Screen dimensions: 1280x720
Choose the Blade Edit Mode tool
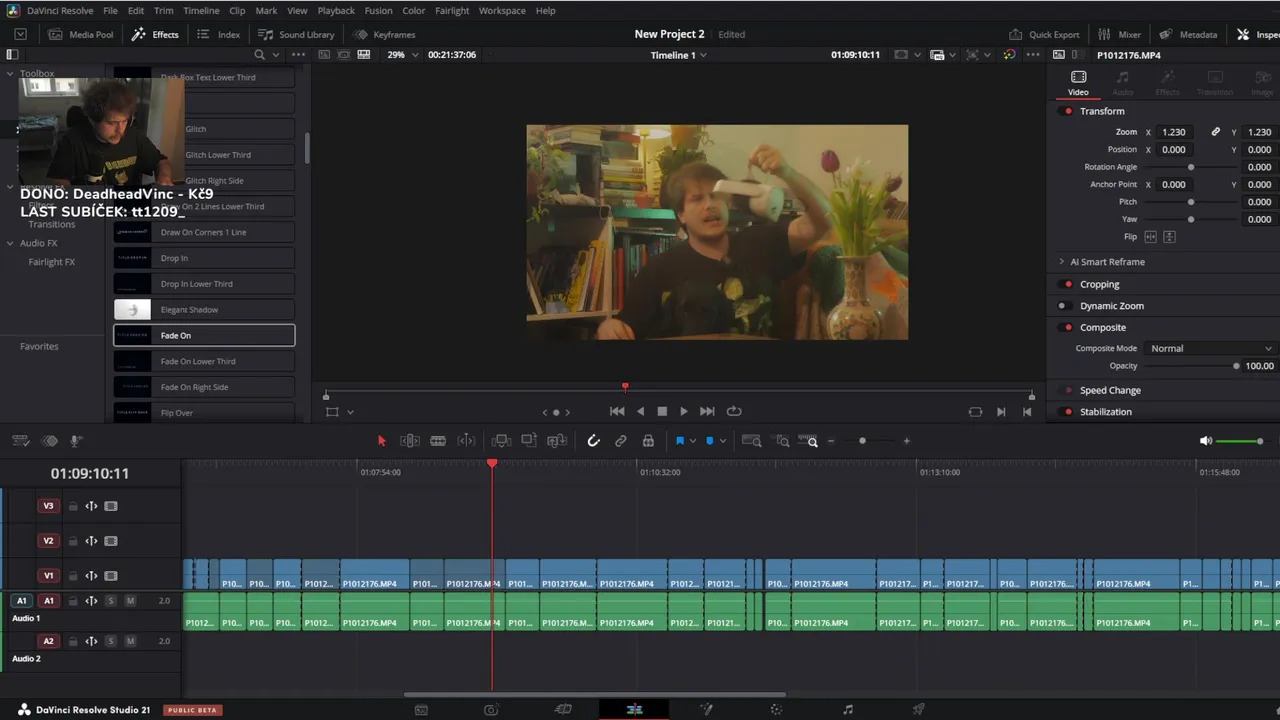438,441
